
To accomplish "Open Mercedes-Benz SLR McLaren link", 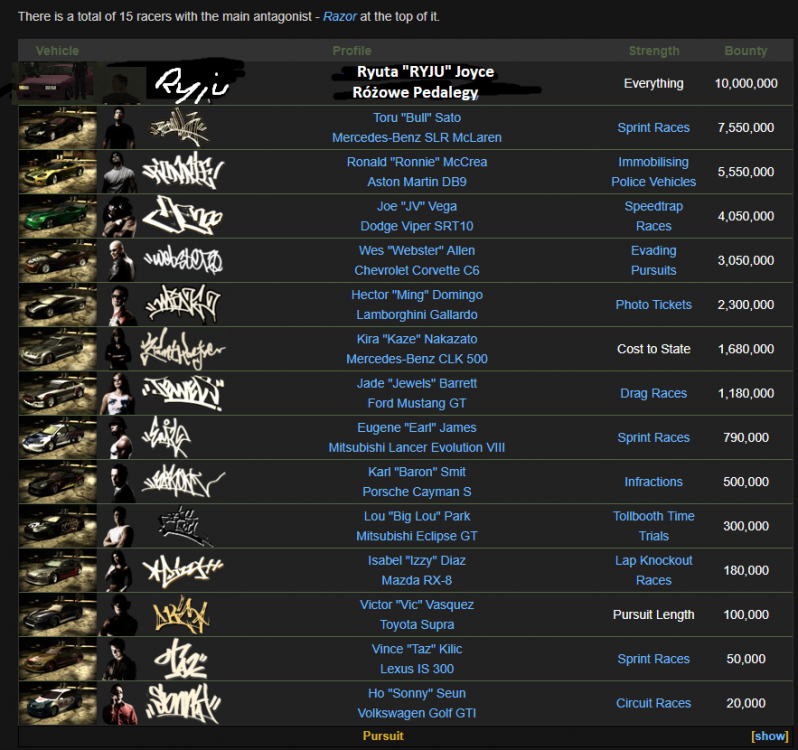I will pyautogui.click(x=417, y=137).
